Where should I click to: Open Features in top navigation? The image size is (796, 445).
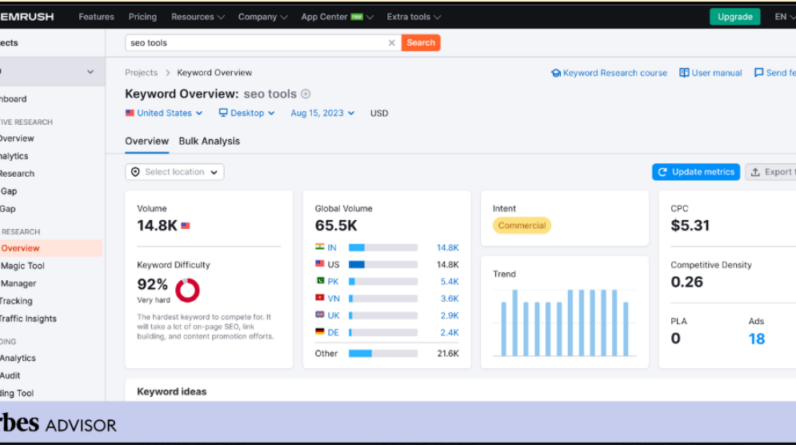coord(96,17)
